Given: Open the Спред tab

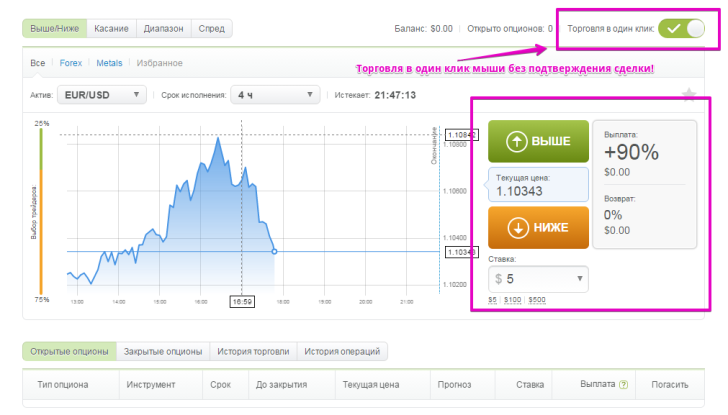Looking at the screenshot, I should 211,29.
